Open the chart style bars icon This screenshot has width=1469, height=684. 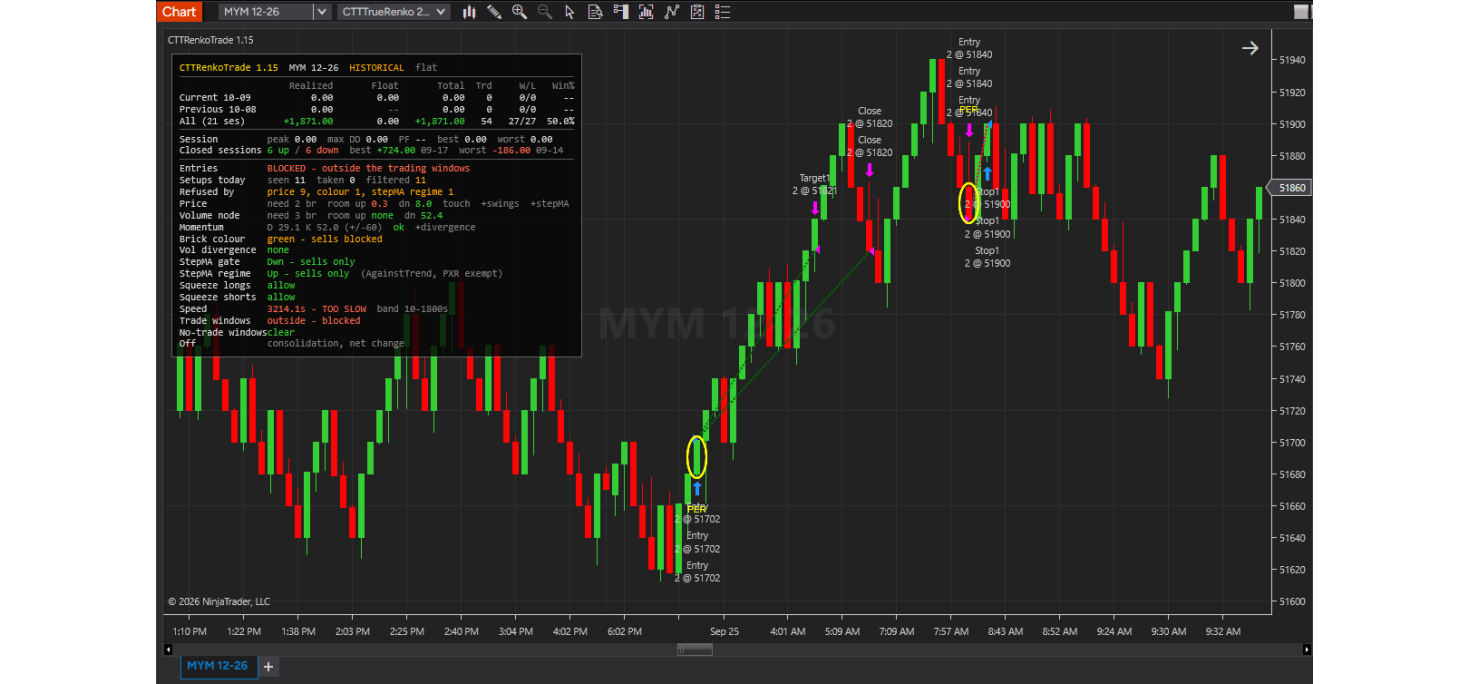468,12
